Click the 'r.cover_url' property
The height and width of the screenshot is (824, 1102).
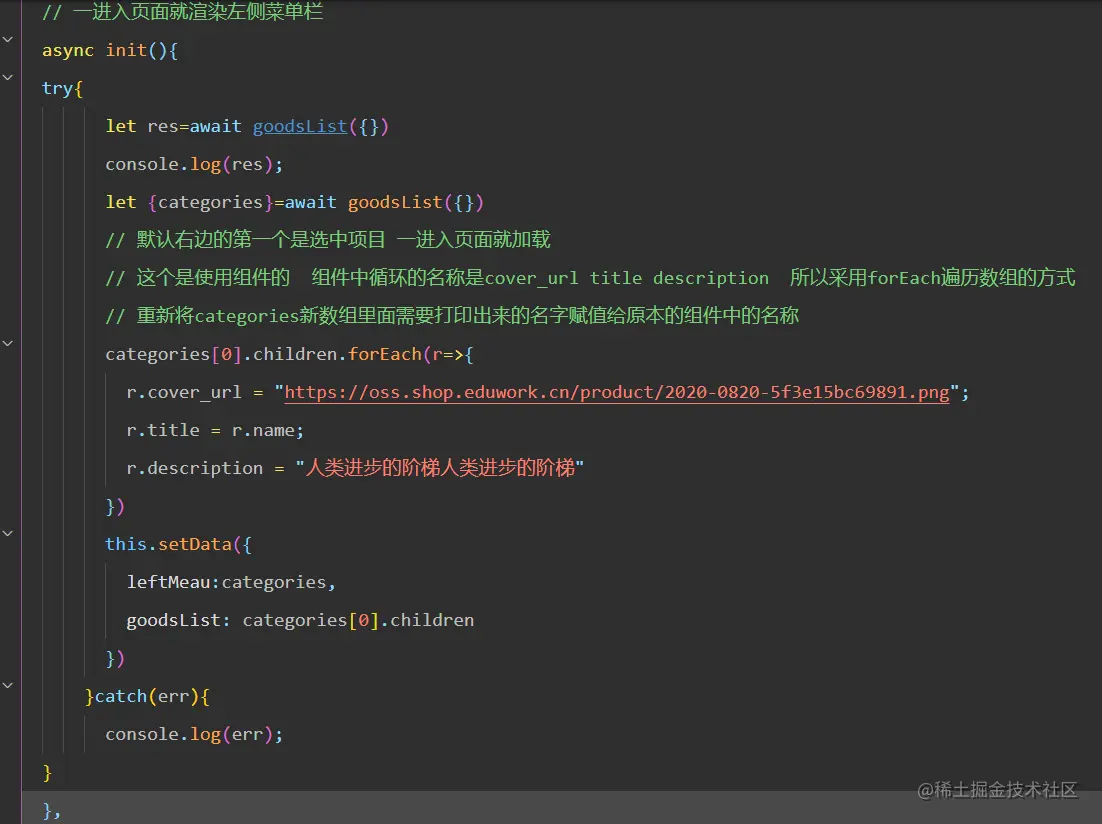point(183,392)
